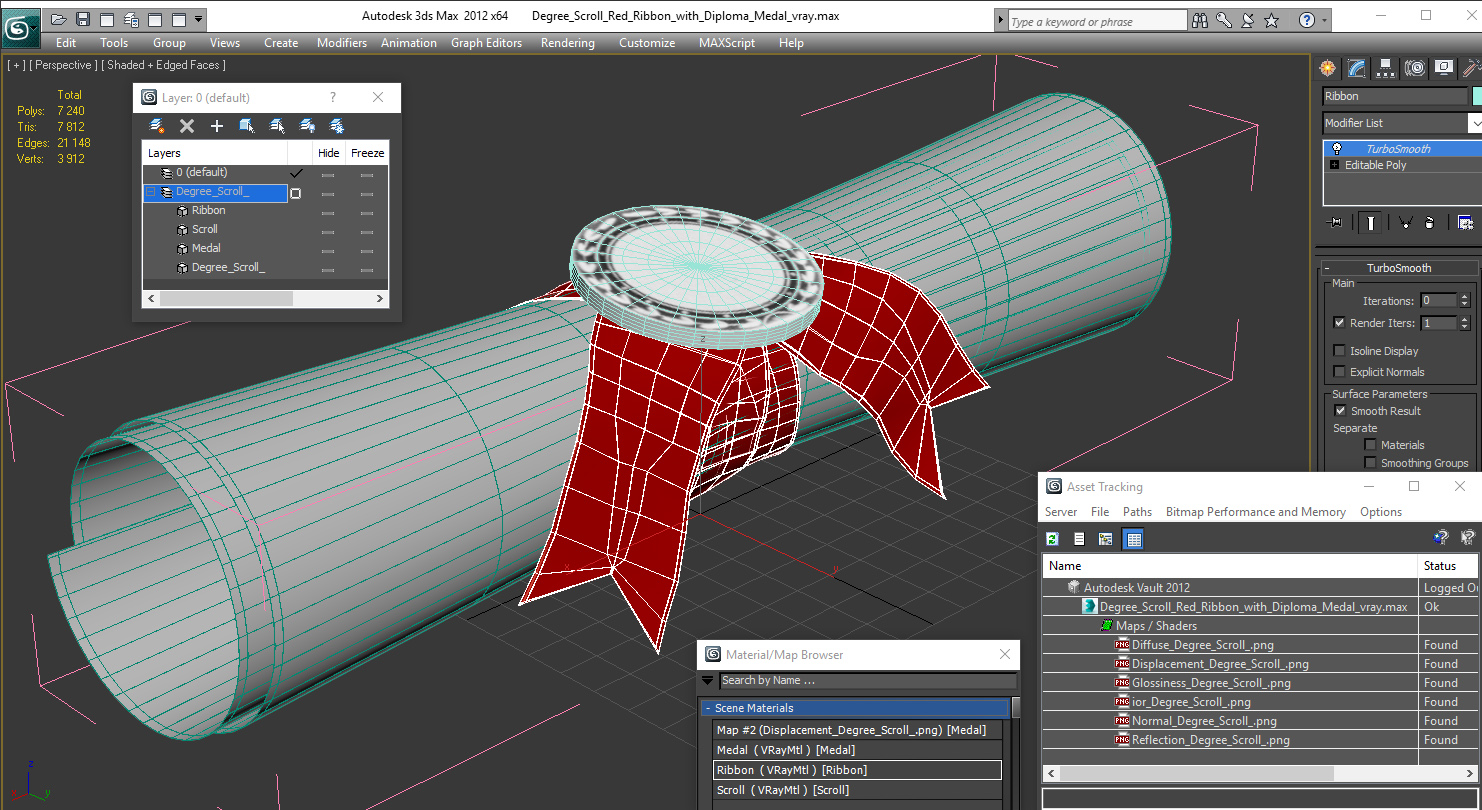Set 0 (default) layer as current checkmark
This screenshot has height=810, width=1482.
click(296, 173)
